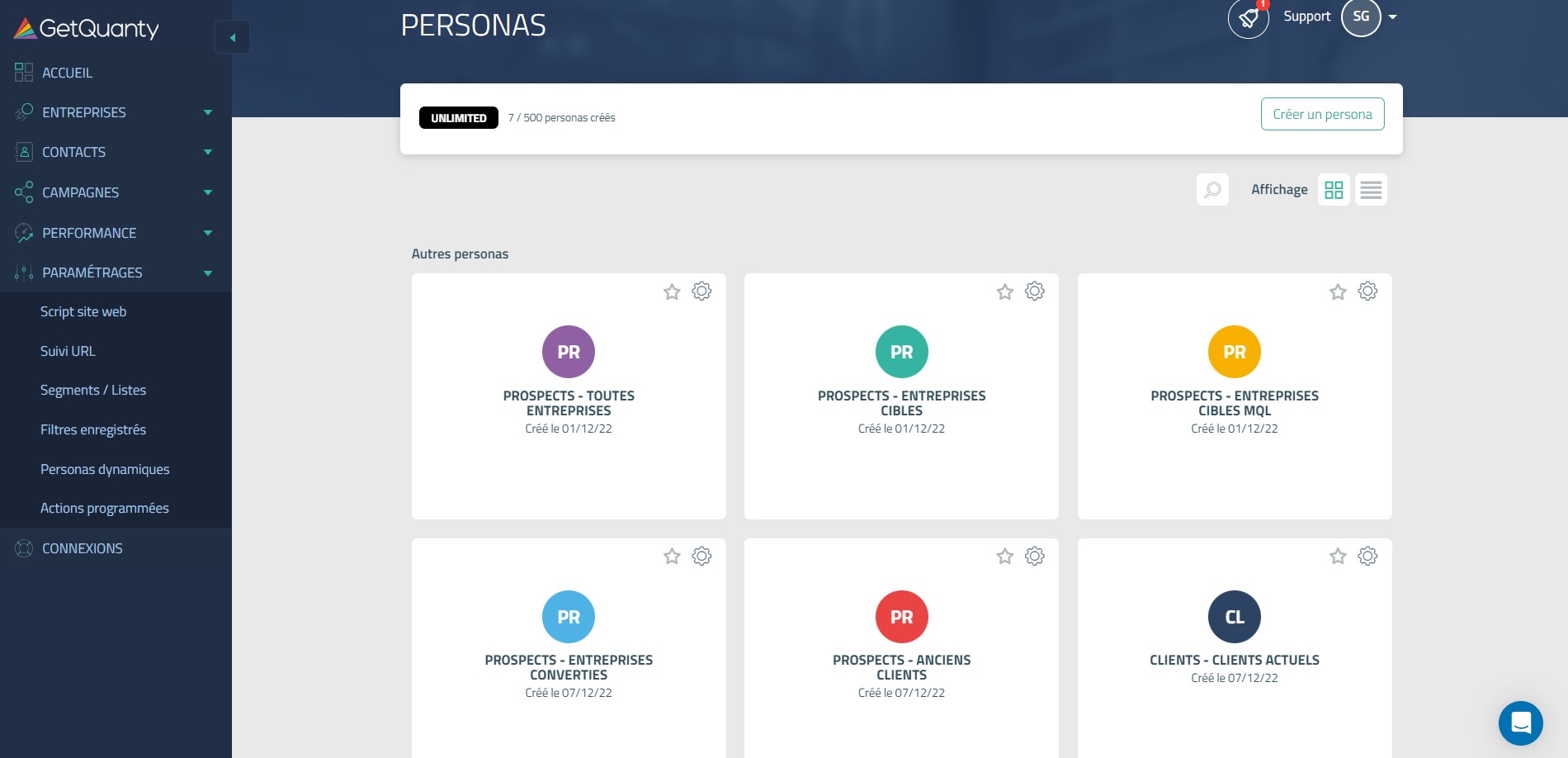Open settings gear for Clients - Clients Actuels
1568x758 pixels.
[x=1367, y=556]
